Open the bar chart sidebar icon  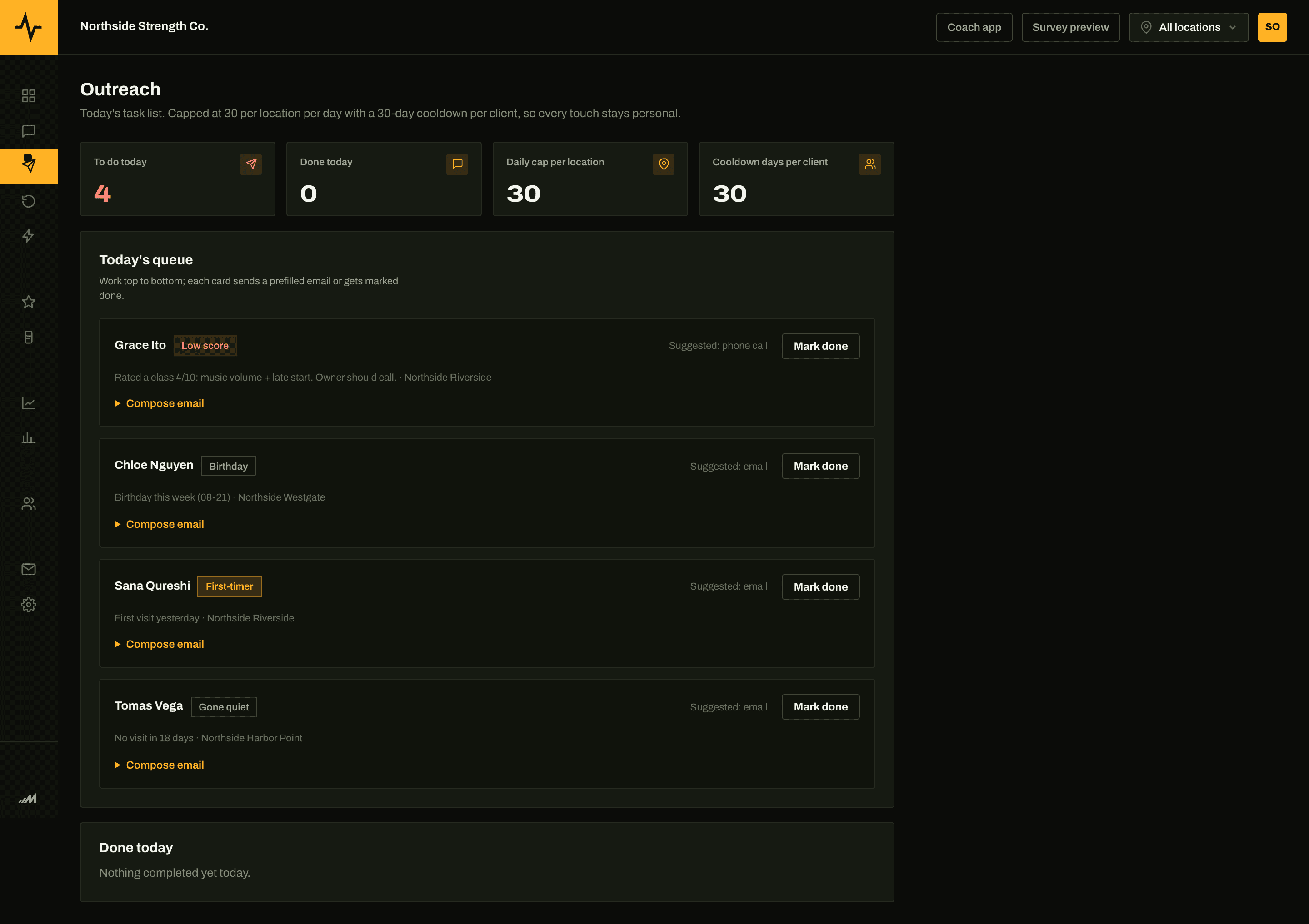tap(29, 438)
